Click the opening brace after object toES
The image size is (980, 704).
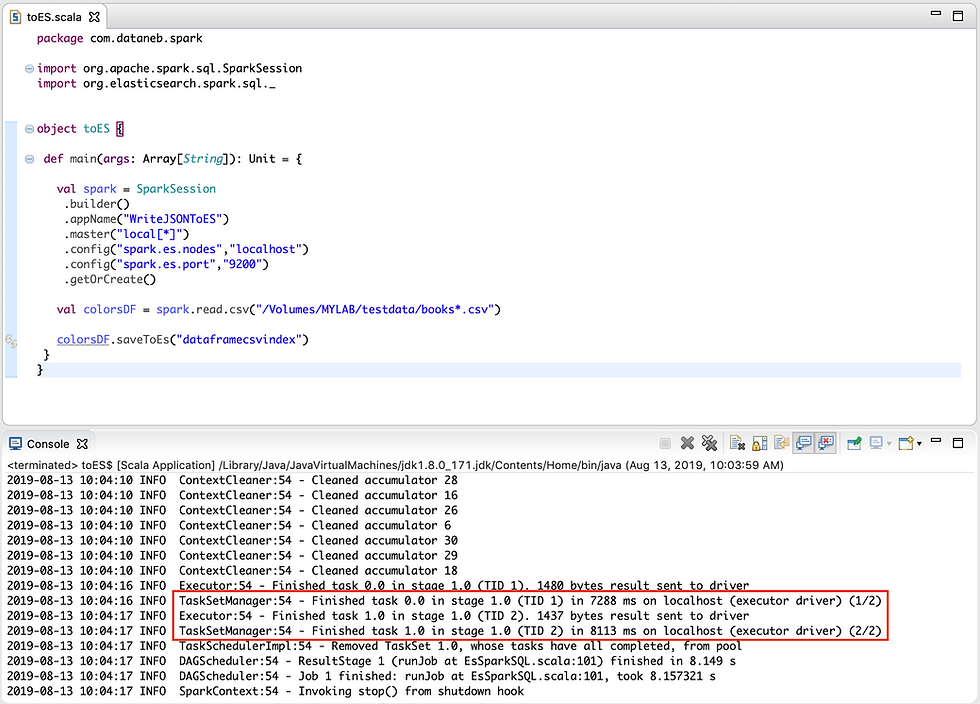pyautogui.click(x=120, y=129)
